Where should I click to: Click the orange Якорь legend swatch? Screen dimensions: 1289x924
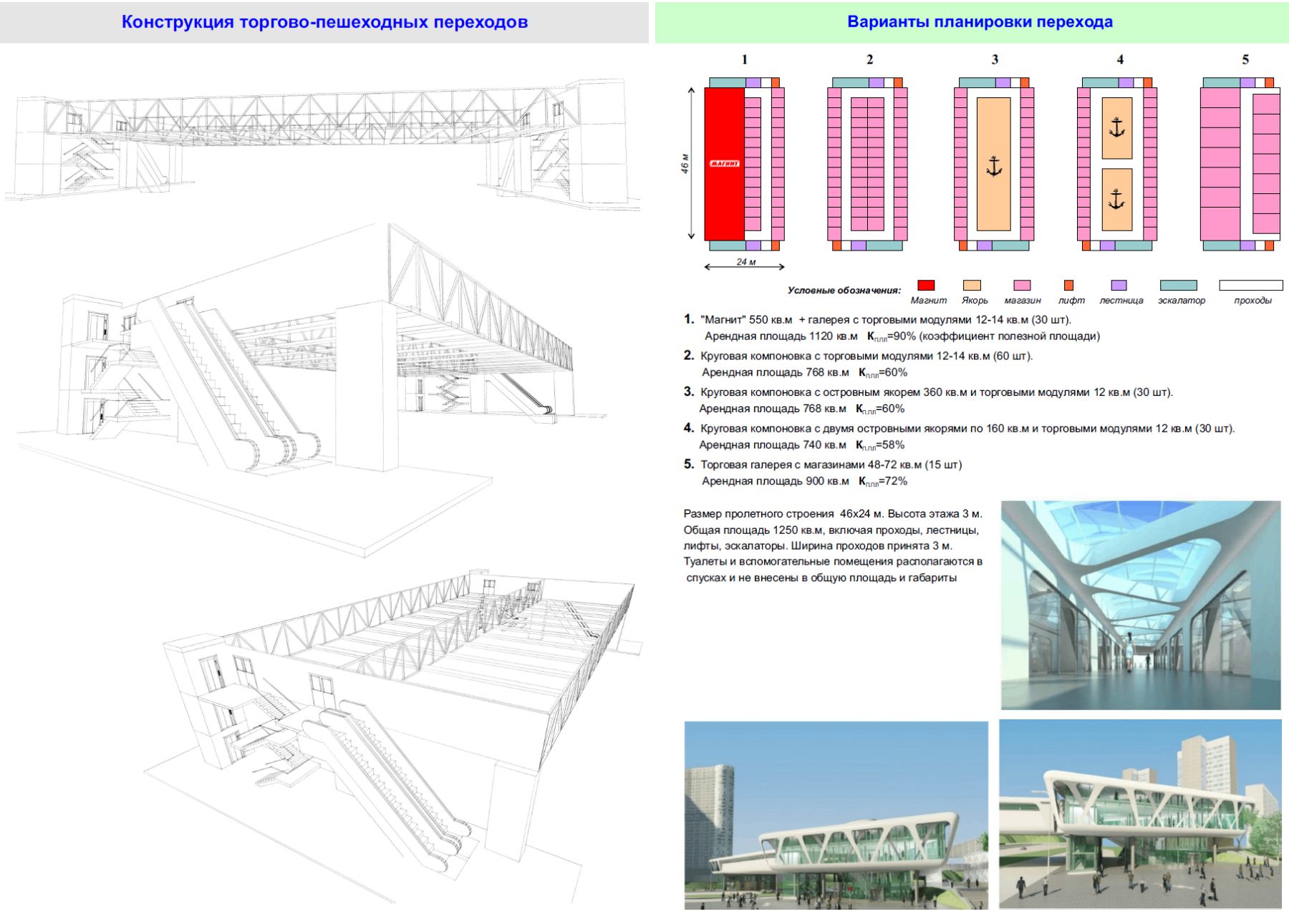972,285
